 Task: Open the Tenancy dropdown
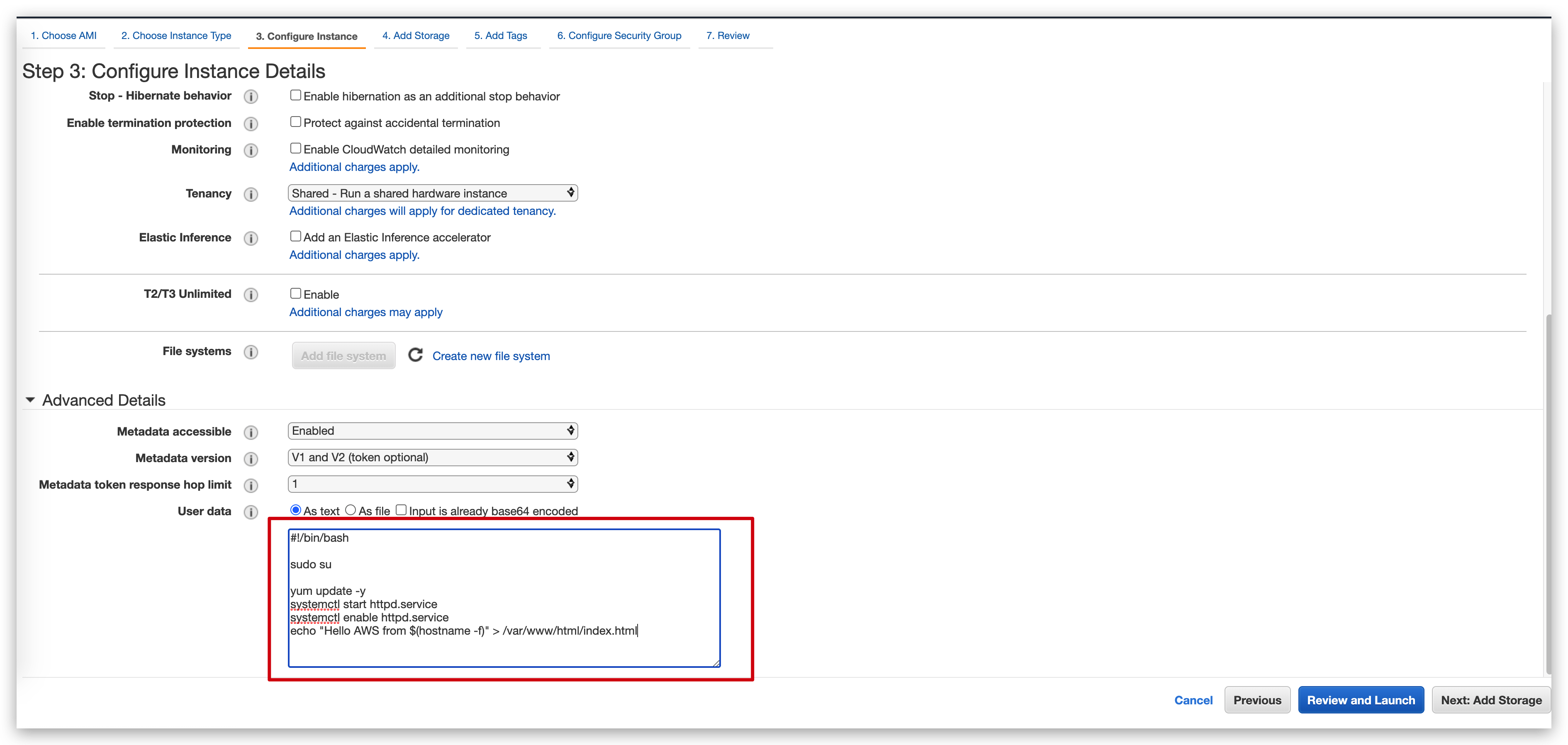coord(433,193)
